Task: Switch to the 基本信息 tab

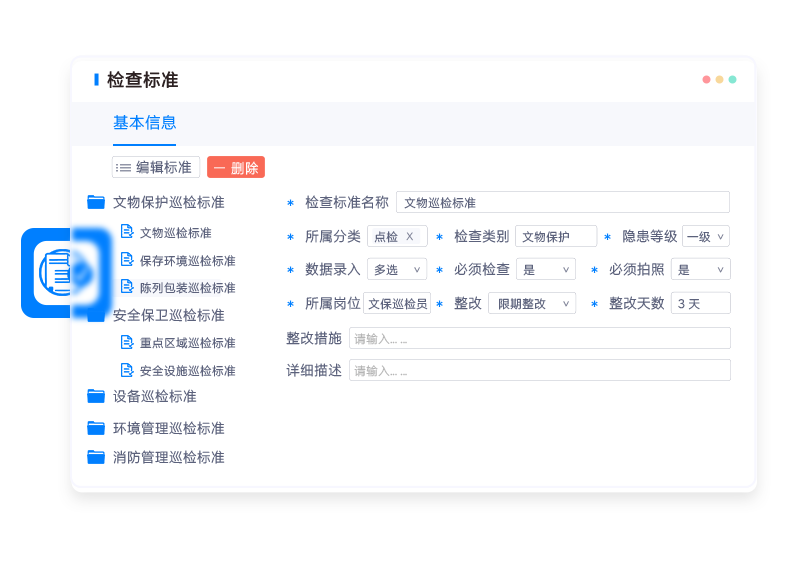Action: [x=145, y=123]
